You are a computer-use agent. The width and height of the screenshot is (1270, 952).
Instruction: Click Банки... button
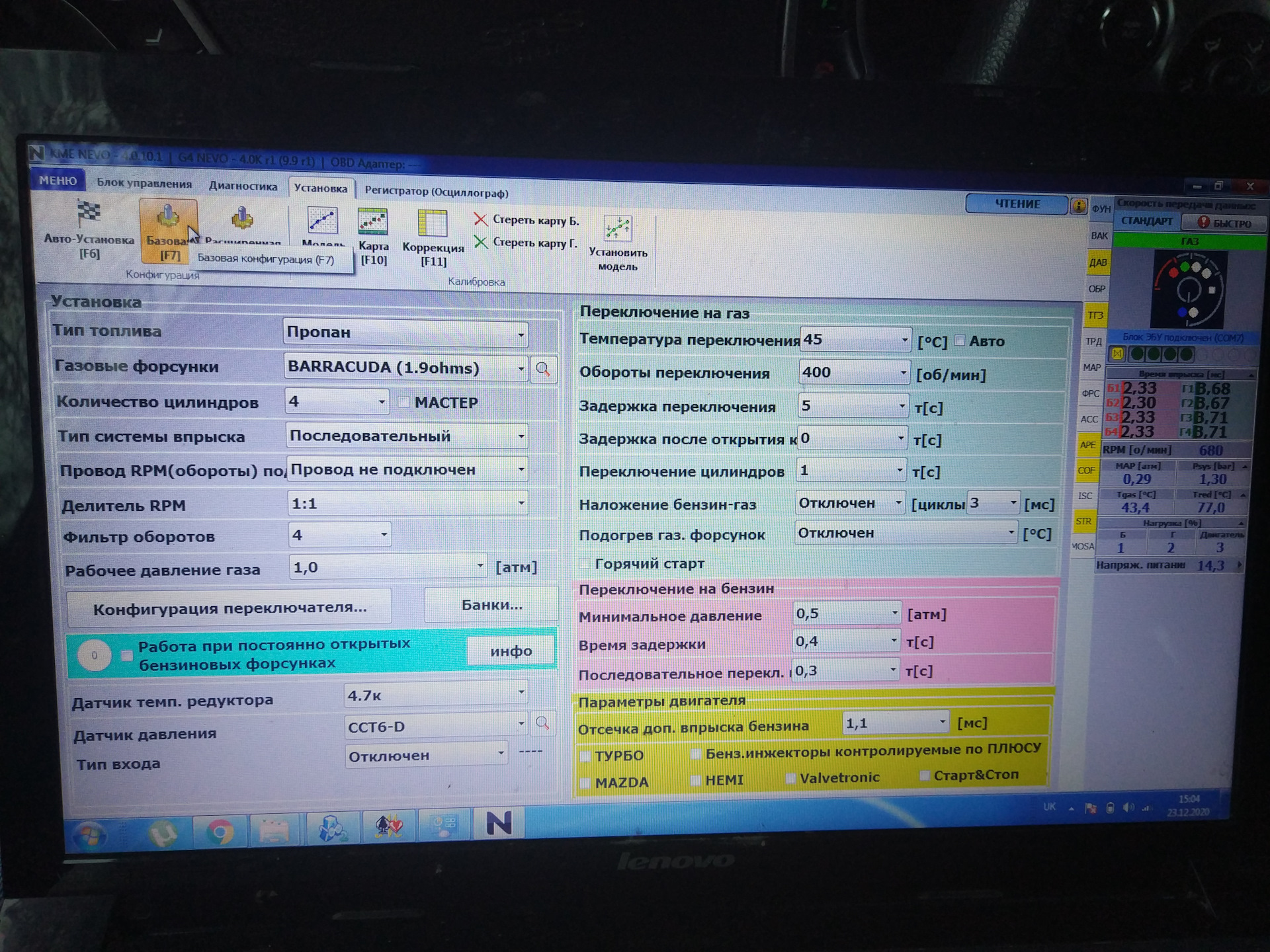pos(491,605)
